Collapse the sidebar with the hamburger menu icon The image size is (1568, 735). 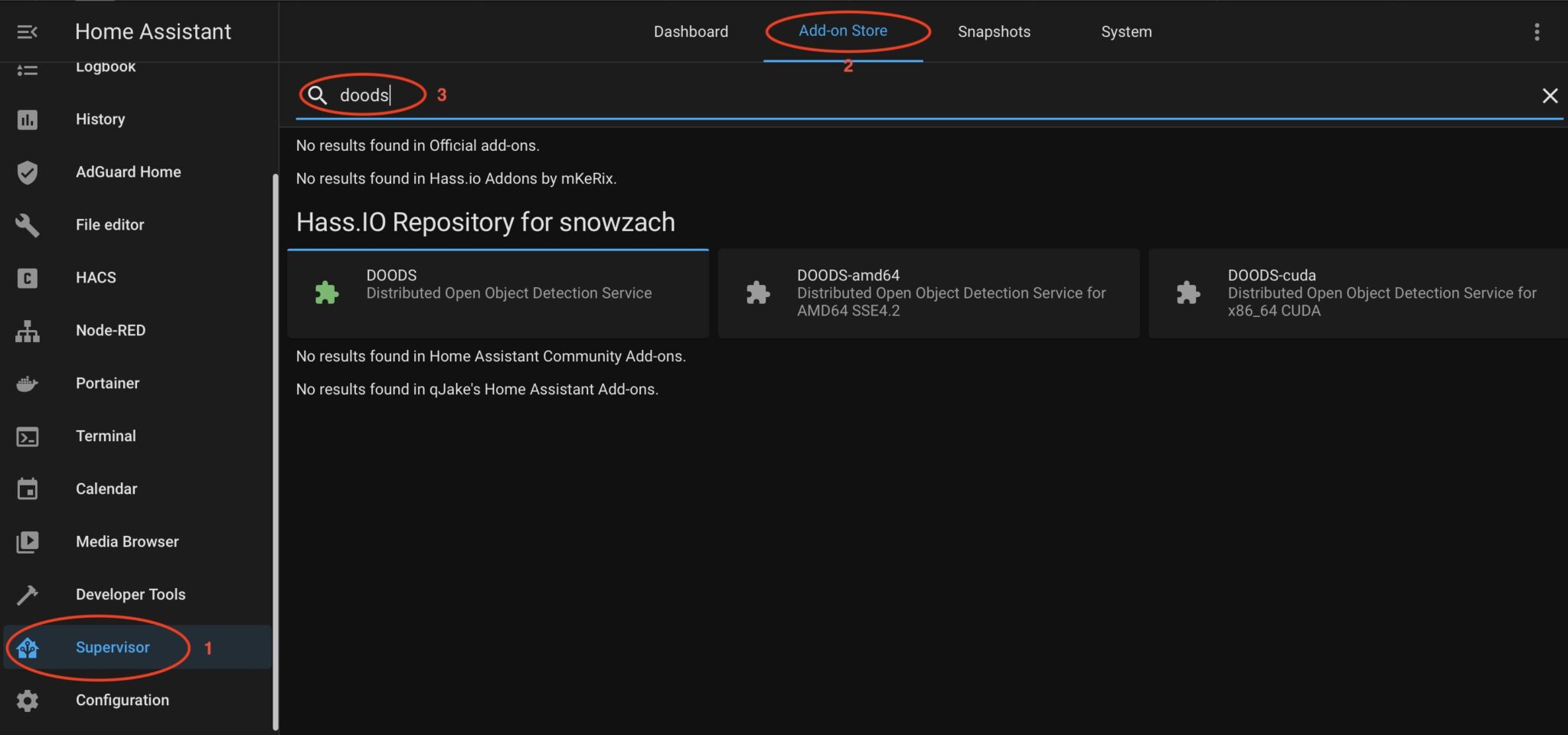[28, 31]
